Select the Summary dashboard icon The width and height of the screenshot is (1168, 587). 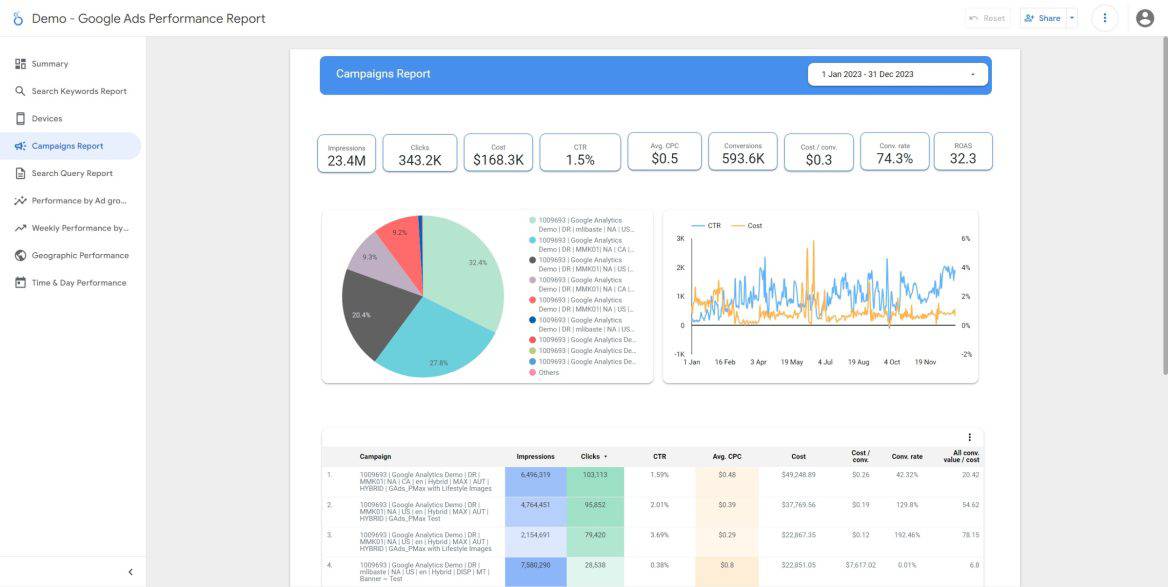(22, 63)
